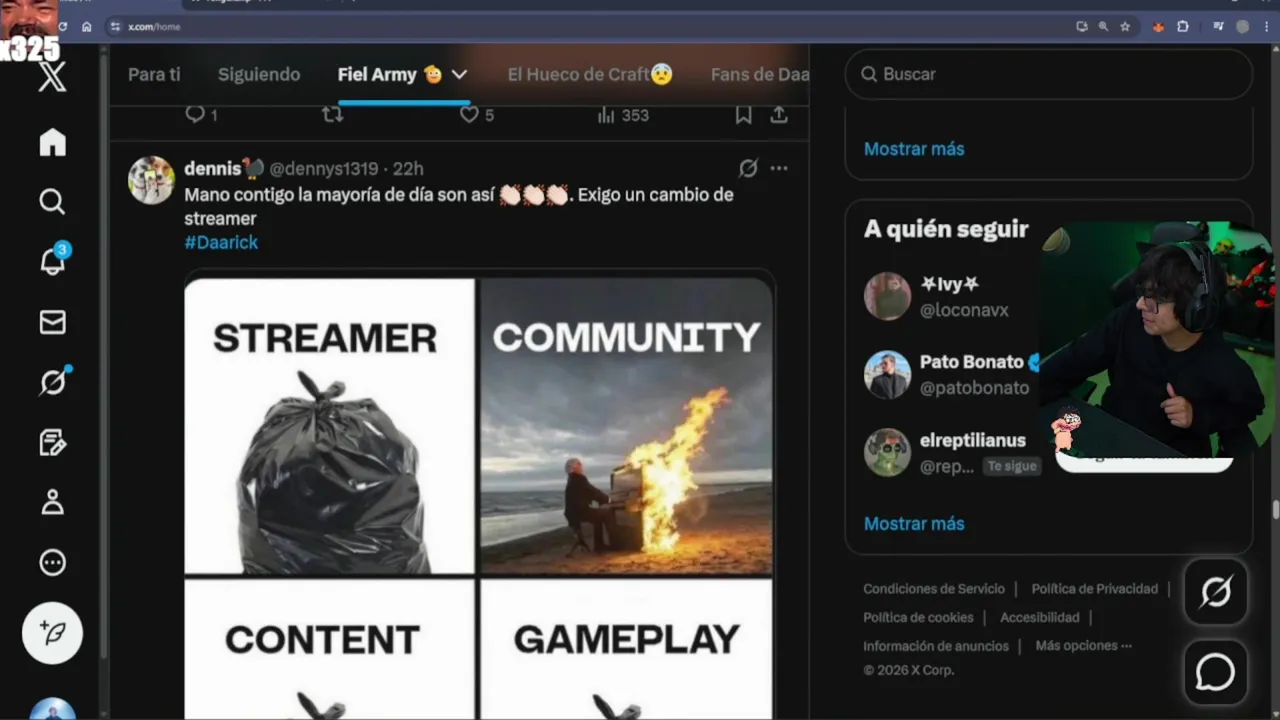Viewport: 1280px width, 720px height.
Task: Click the browser profile avatar icon
Action: (x=1243, y=27)
